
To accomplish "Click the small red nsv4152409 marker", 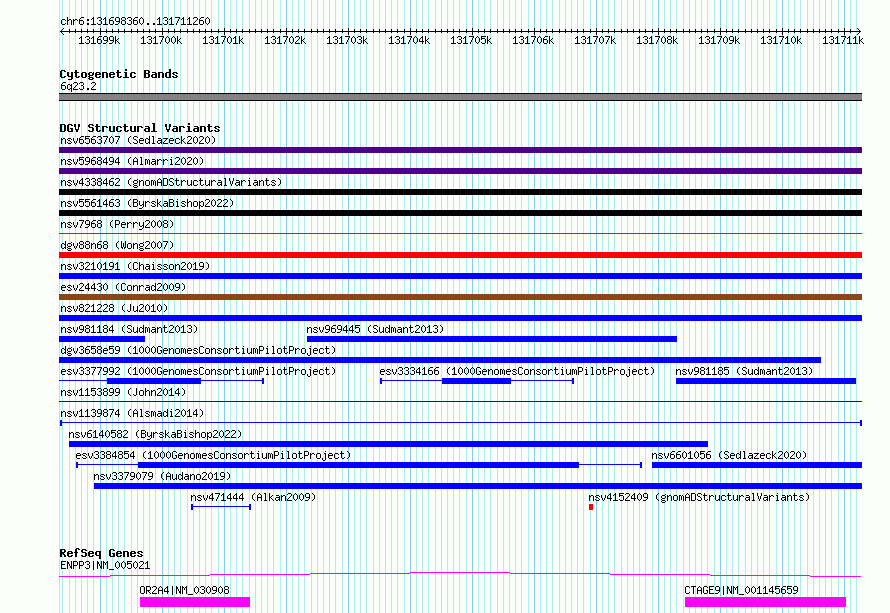I will (591, 507).
